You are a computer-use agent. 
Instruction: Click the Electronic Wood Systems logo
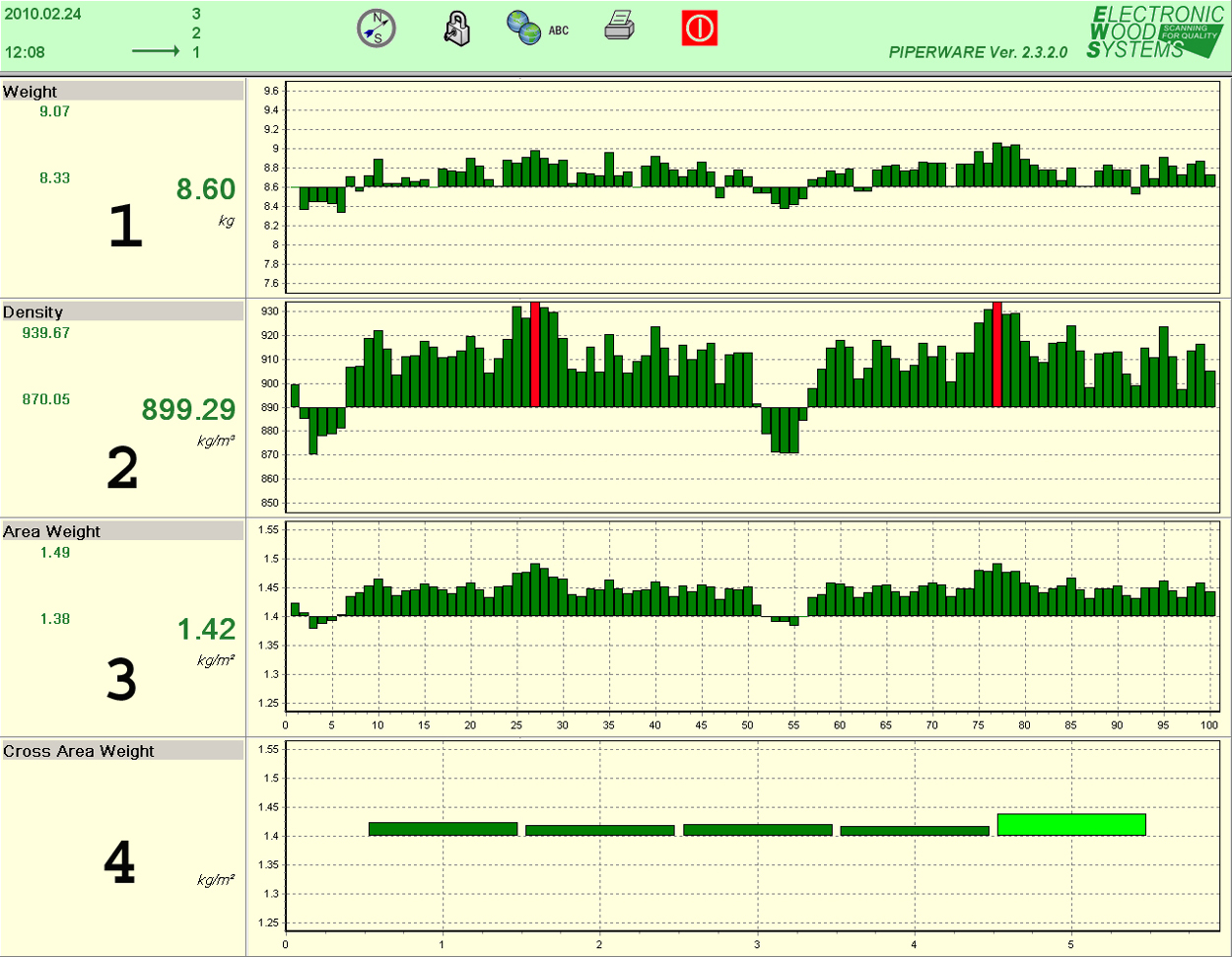coord(1154,32)
